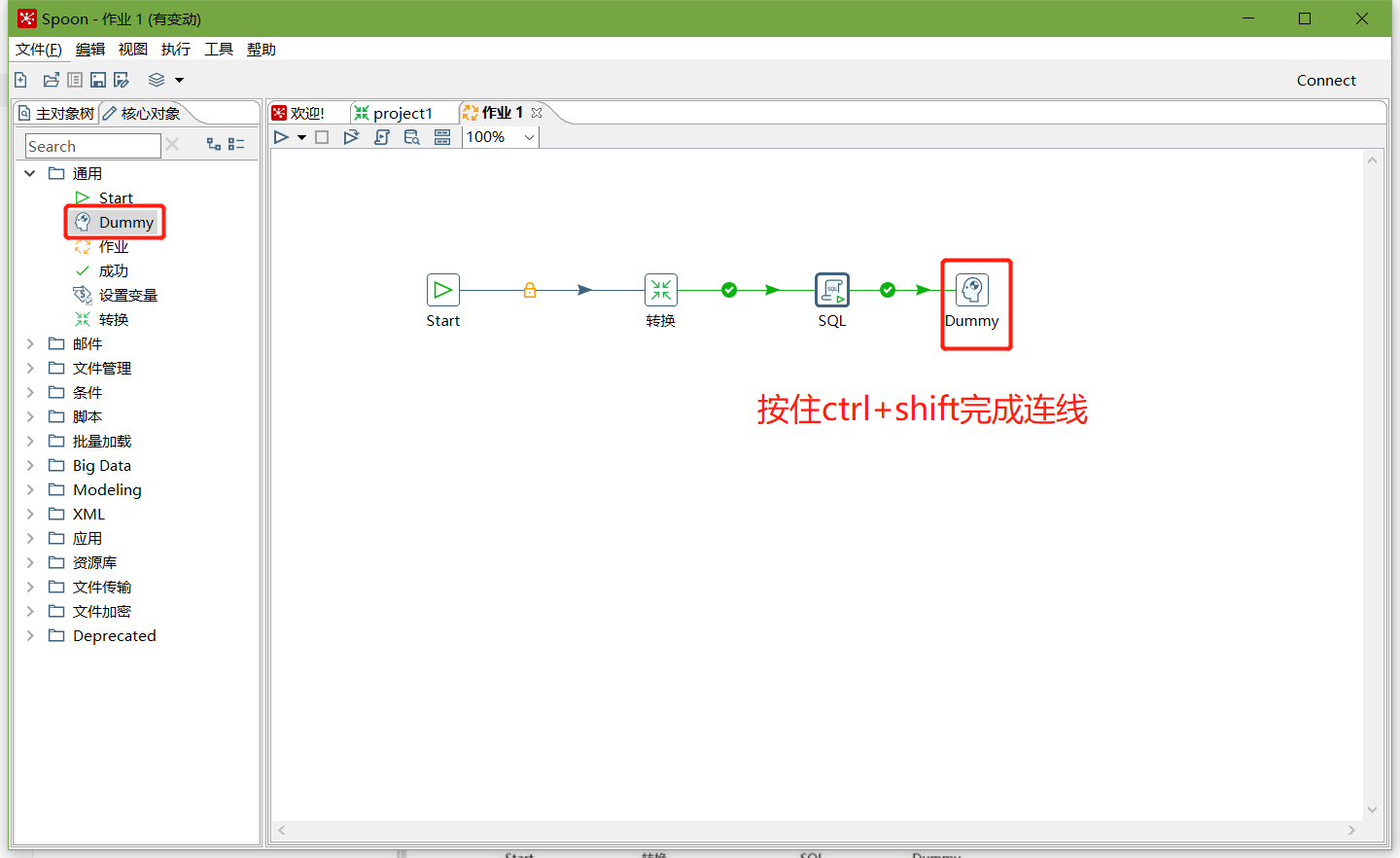Select the 转换 node on canvas
This screenshot has width=1400, height=858.
[x=661, y=290]
